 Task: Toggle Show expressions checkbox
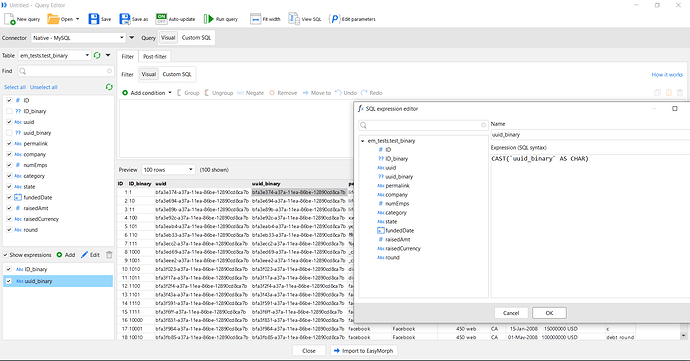pos(5,255)
